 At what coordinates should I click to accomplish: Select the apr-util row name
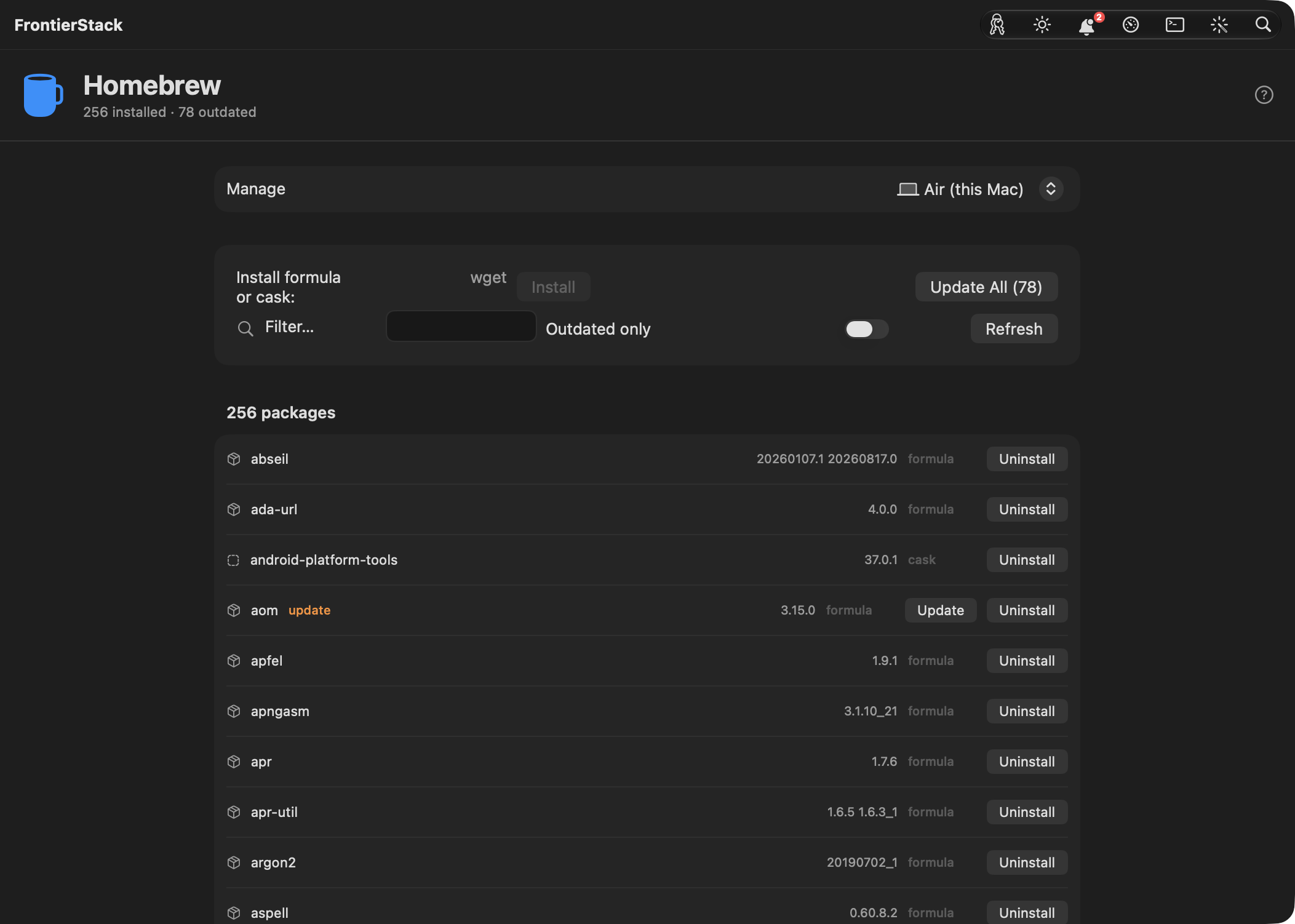(x=274, y=812)
